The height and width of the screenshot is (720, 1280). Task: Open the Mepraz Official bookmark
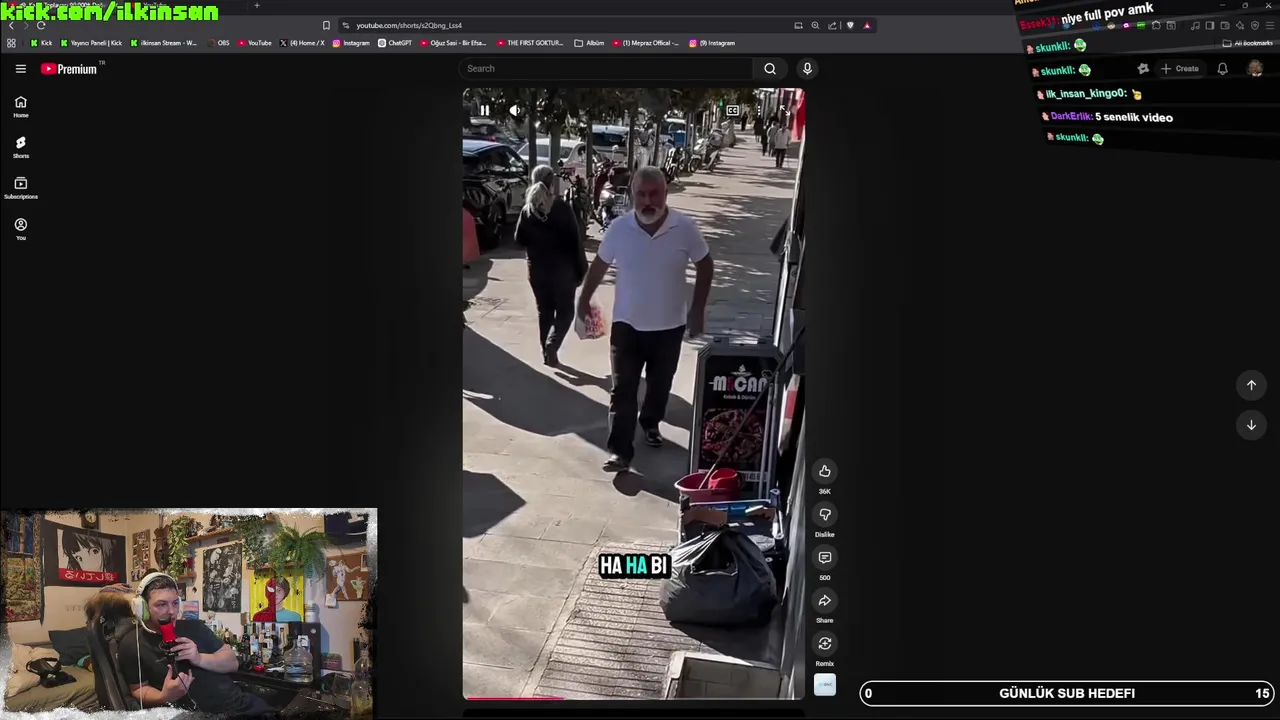pyautogui.click(x=645, y=43)
